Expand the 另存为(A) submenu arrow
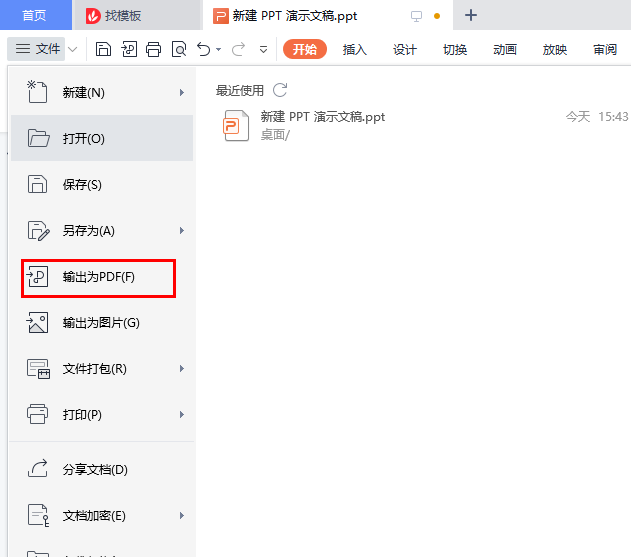 coord(182,231)
